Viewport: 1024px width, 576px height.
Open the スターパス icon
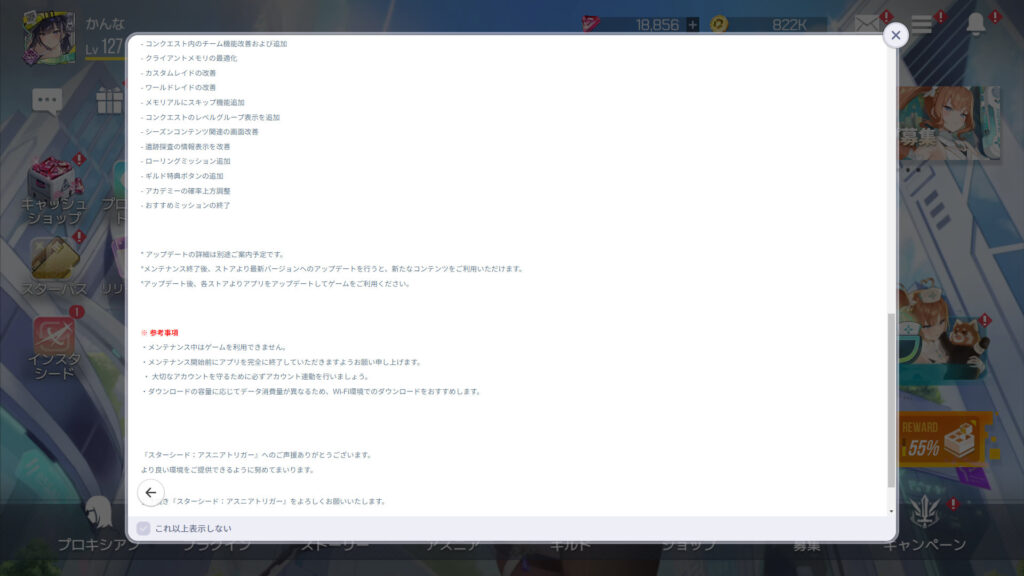pyautogui.click(x=54, y=266)
